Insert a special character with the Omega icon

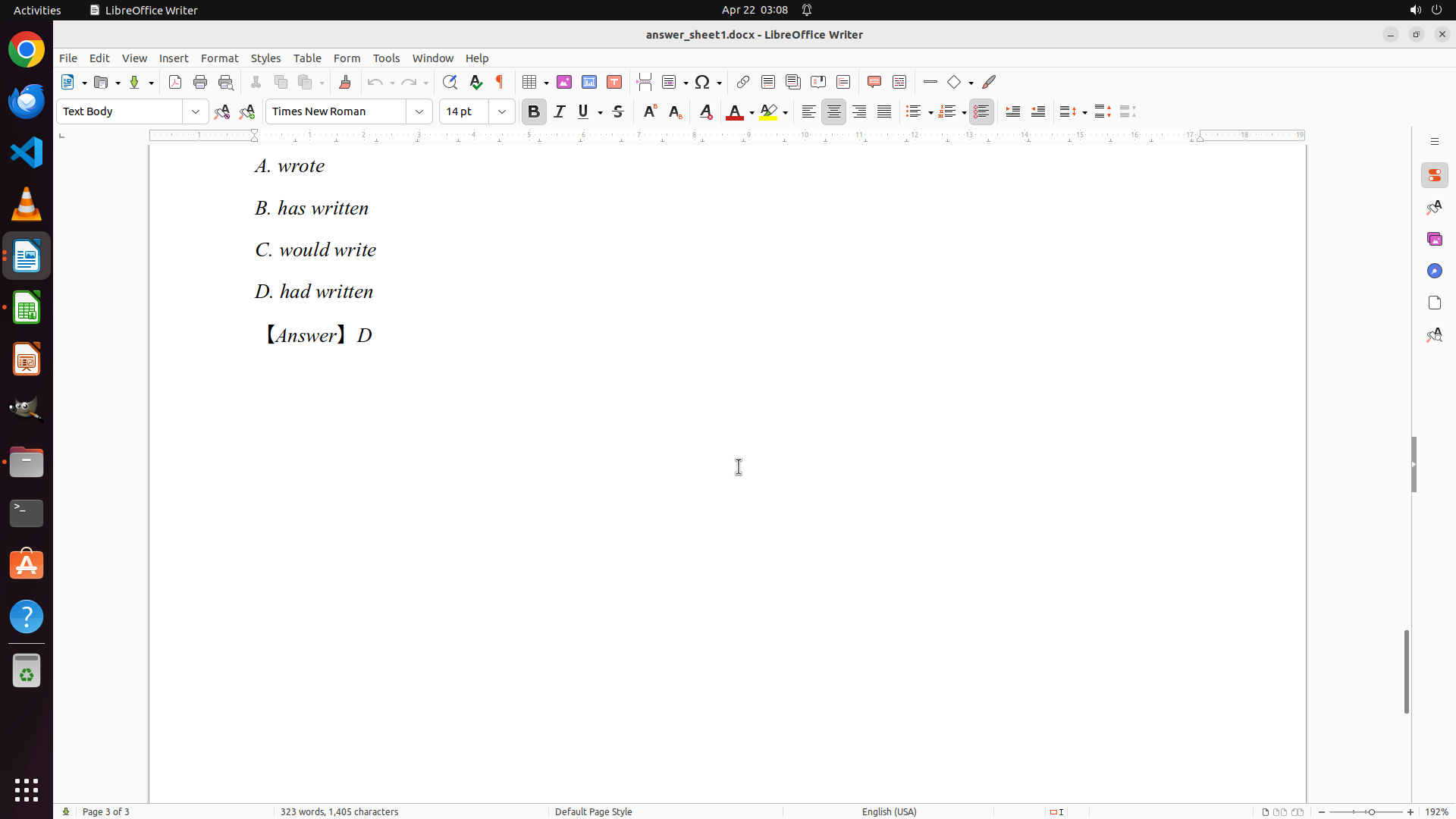click(702, 82)
